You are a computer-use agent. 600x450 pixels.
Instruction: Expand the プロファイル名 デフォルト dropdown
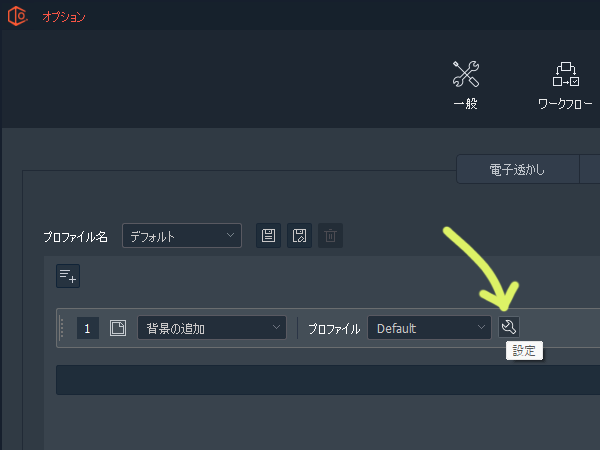pos(182,236)
